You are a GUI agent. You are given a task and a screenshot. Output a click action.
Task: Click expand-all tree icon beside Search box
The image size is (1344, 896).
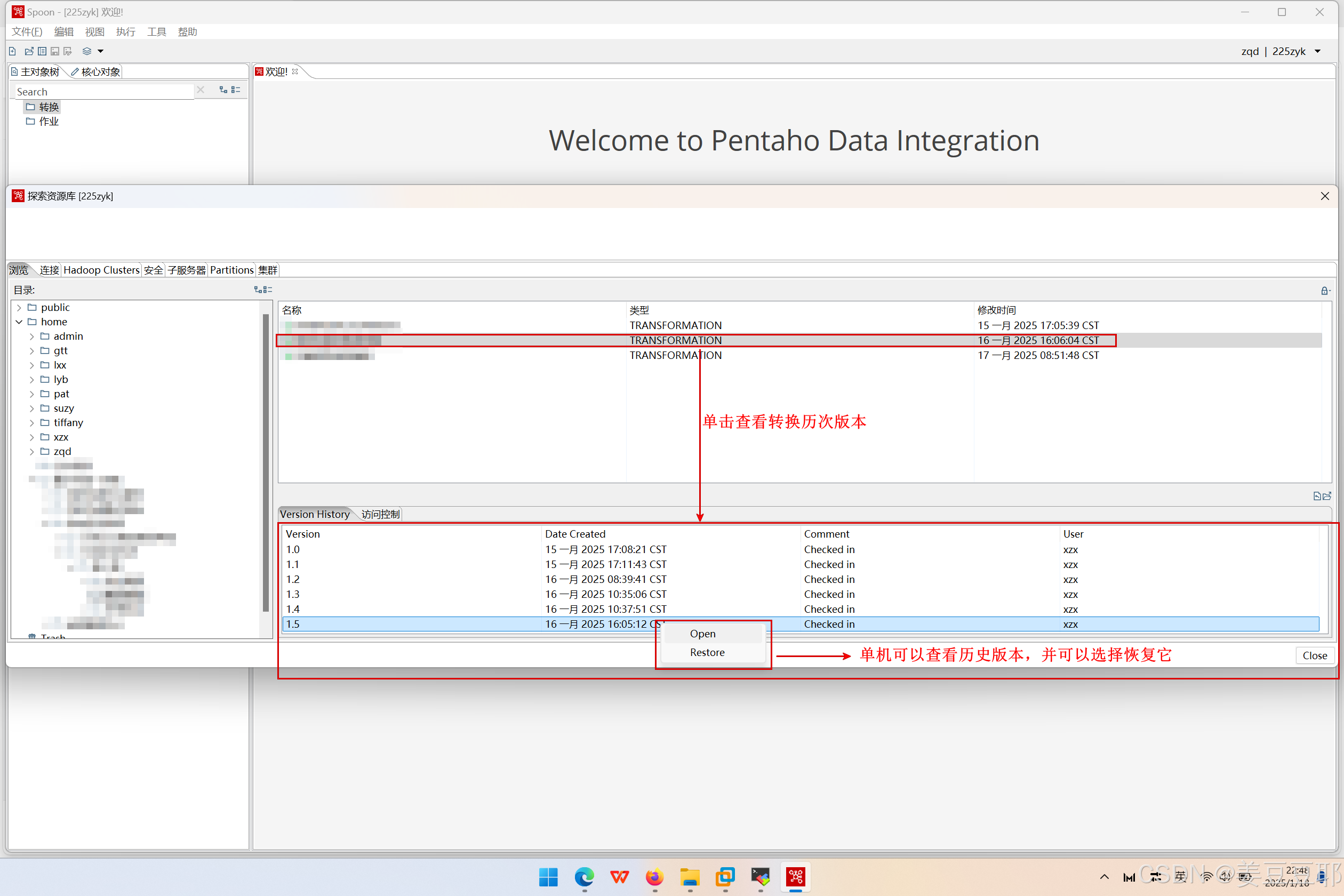(223, 90)
